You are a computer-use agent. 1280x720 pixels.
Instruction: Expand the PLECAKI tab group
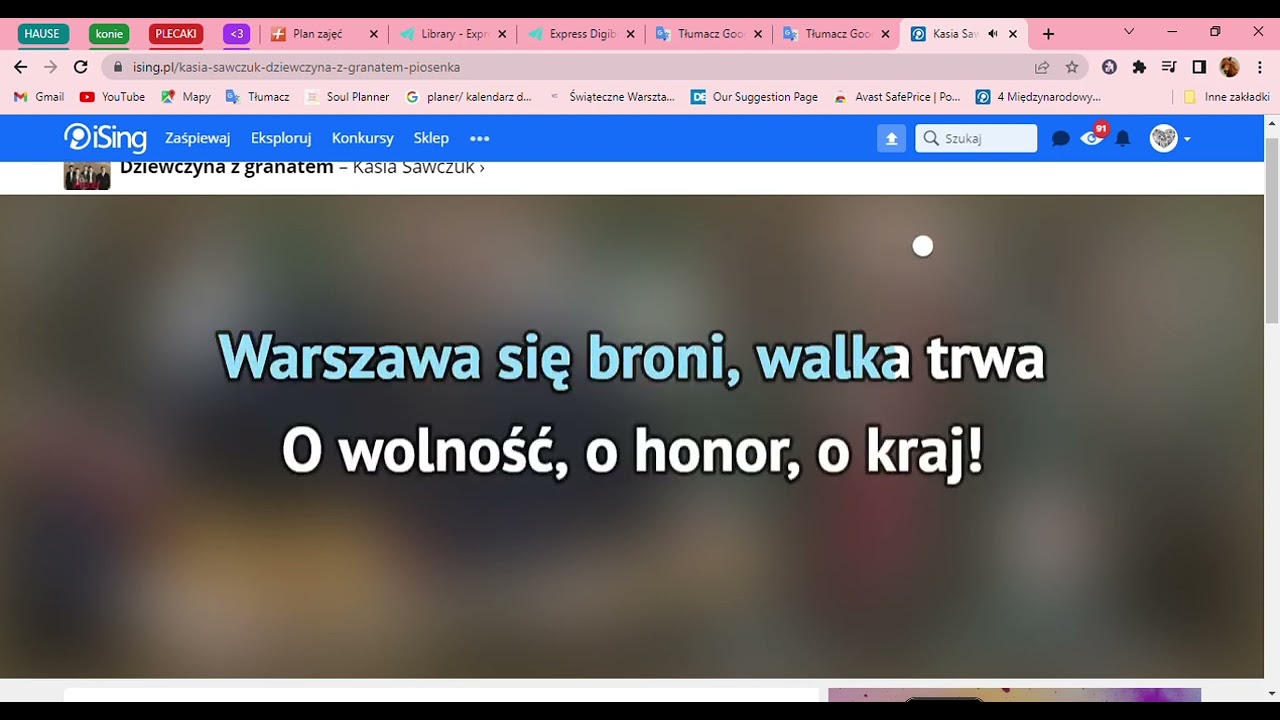pos(176,34)
